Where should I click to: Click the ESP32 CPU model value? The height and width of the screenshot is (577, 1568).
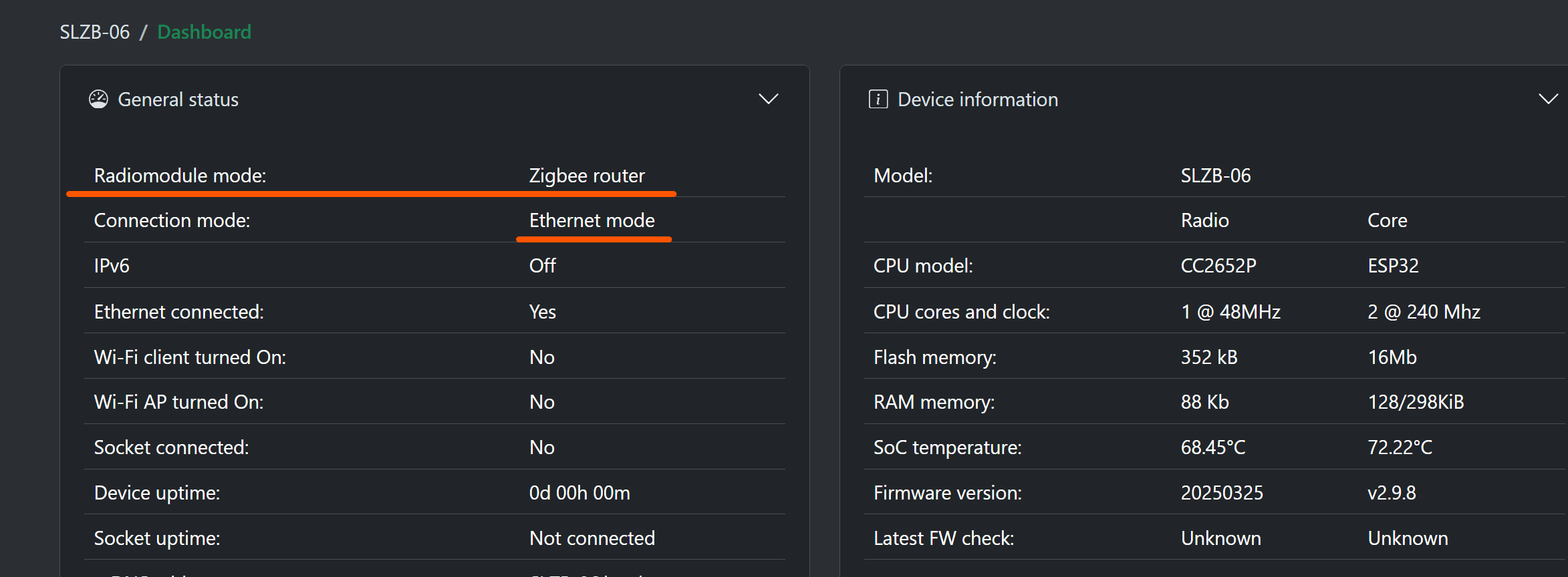click(1393, 266)
